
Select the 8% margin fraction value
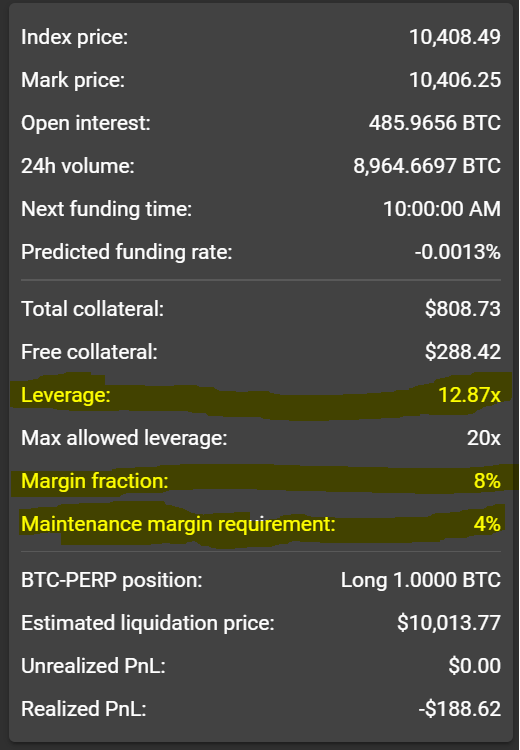tap(487, 481)
